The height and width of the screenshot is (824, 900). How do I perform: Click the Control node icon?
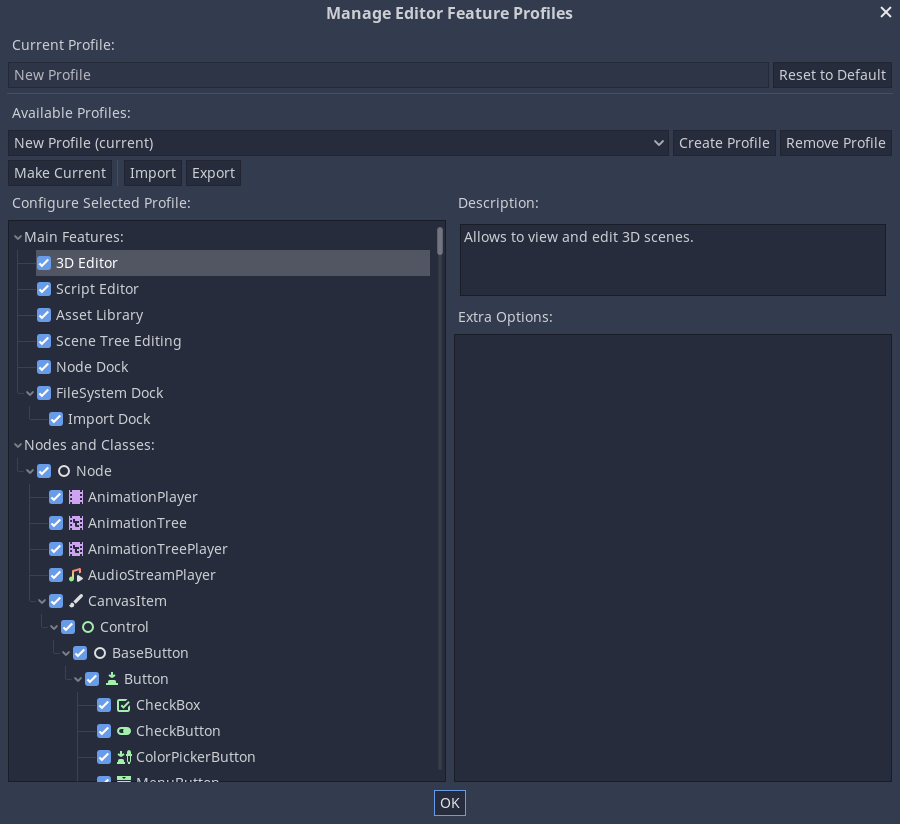(x=88, y=626)
